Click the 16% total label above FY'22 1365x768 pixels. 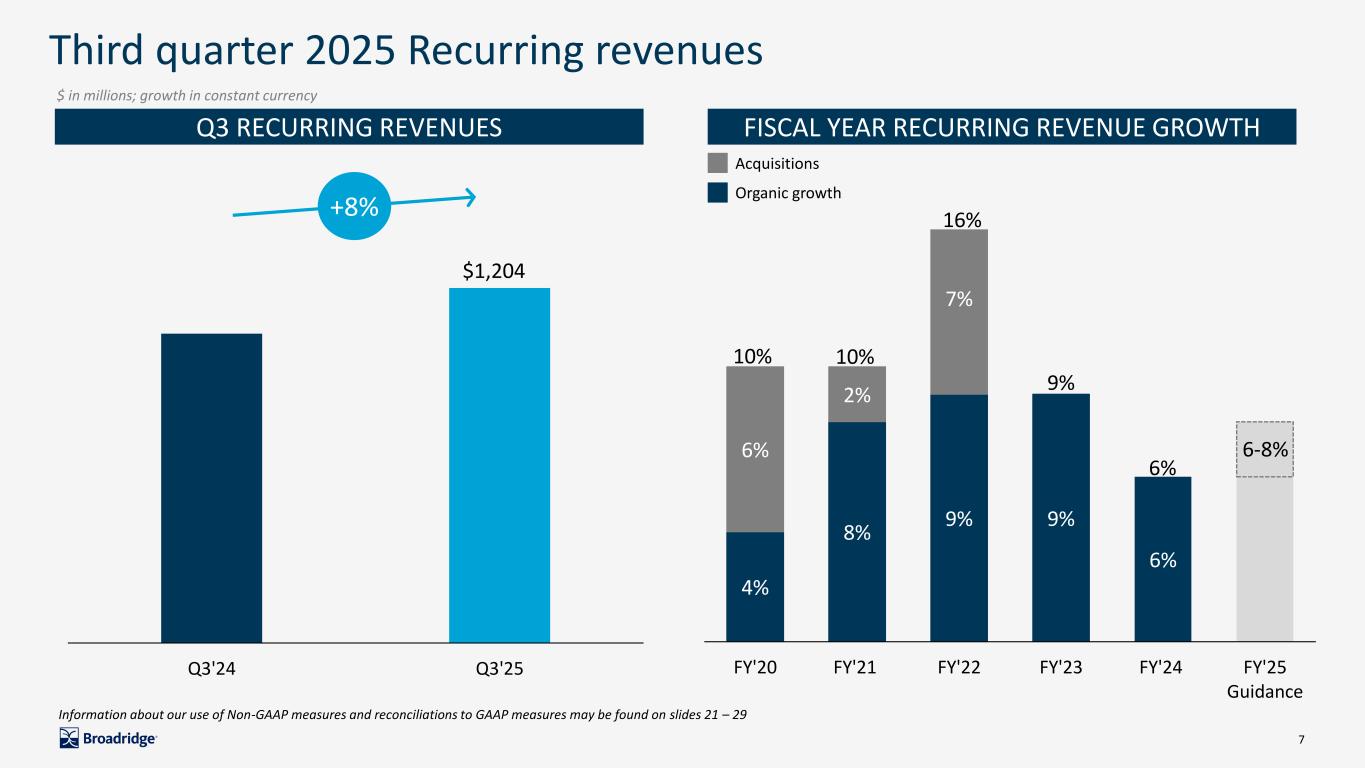coord(959,219)
